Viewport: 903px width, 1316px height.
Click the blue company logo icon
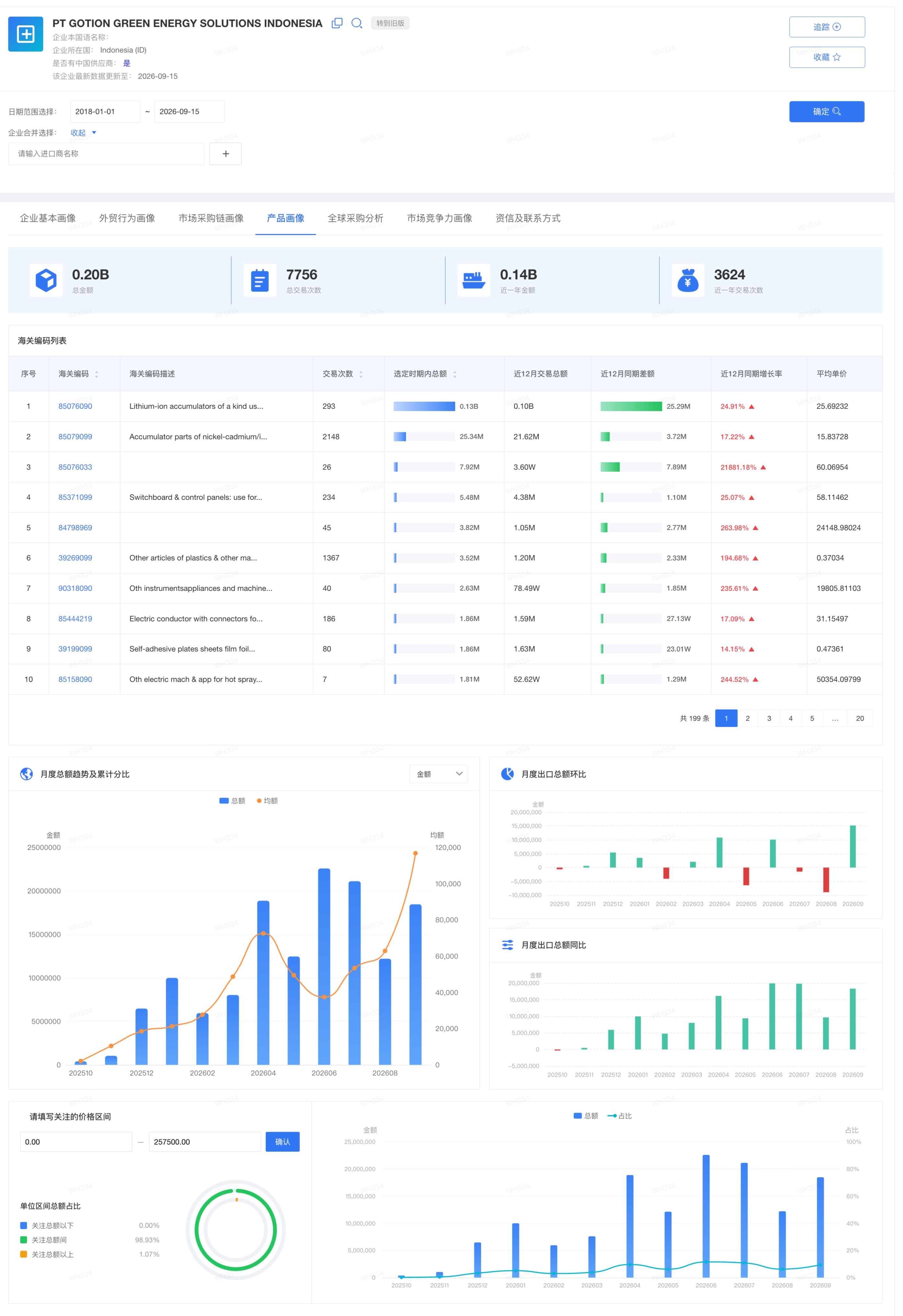point(26,34)
